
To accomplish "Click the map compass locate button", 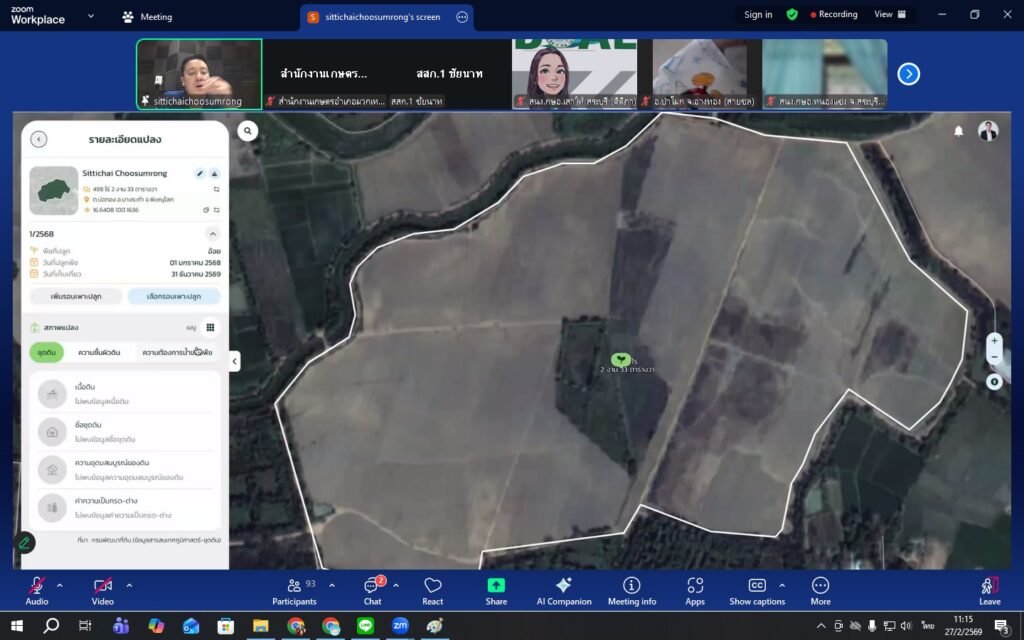I will (x=993, y=382).
